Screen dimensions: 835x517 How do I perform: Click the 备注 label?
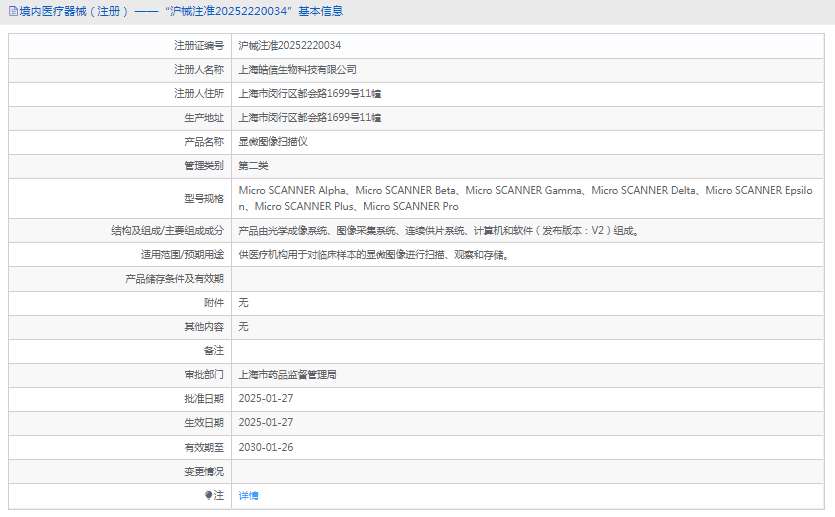[x=214, y=351]
